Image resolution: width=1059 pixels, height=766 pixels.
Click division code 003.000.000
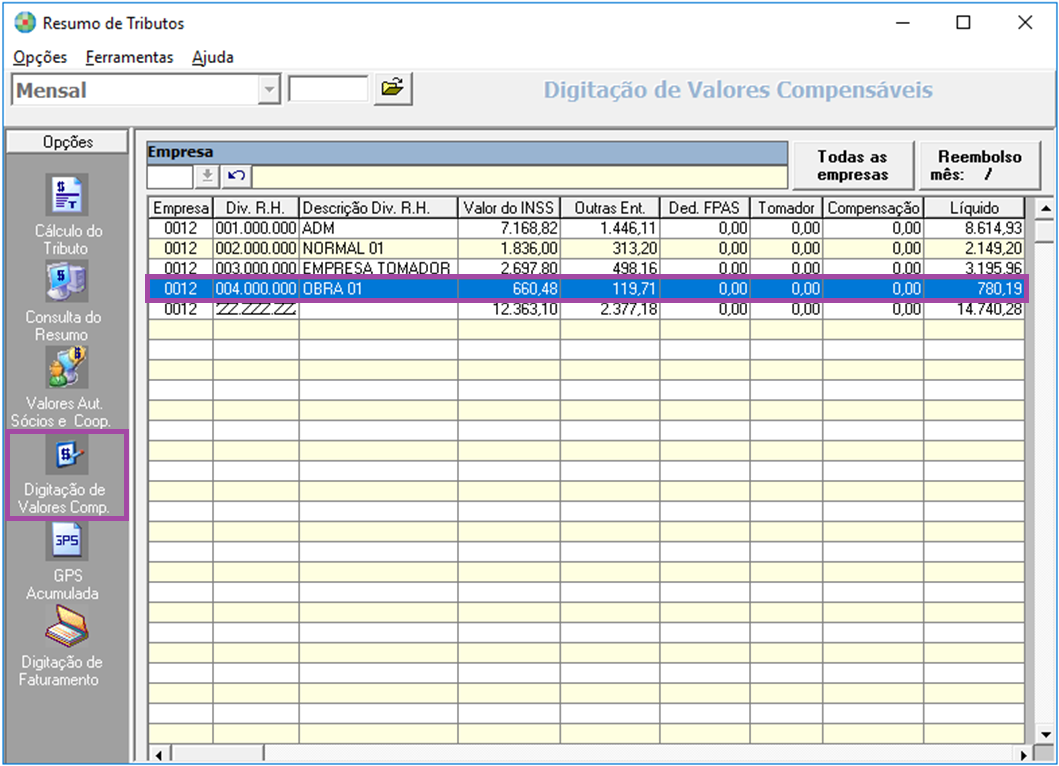click(x=255, y=268)
